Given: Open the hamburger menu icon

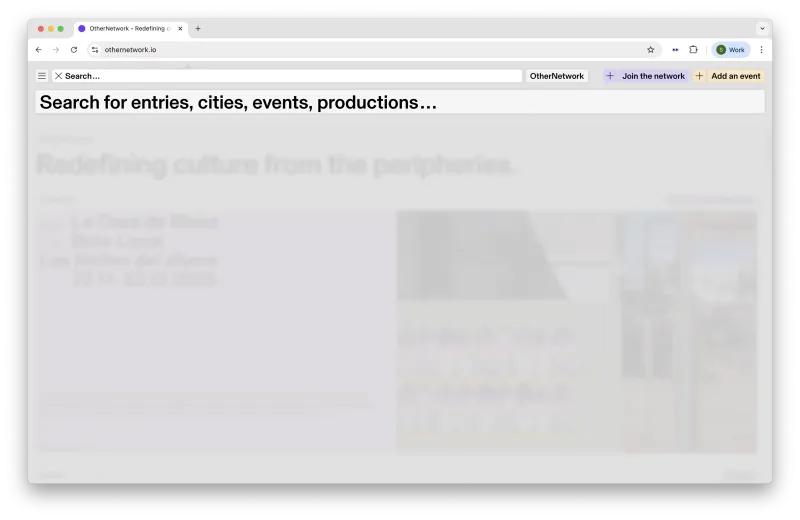Looking at the screenshot, I should 42,76.
